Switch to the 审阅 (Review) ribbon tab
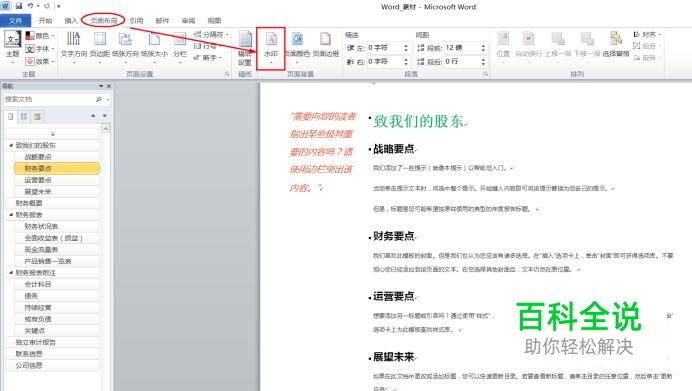 (188, 20)
